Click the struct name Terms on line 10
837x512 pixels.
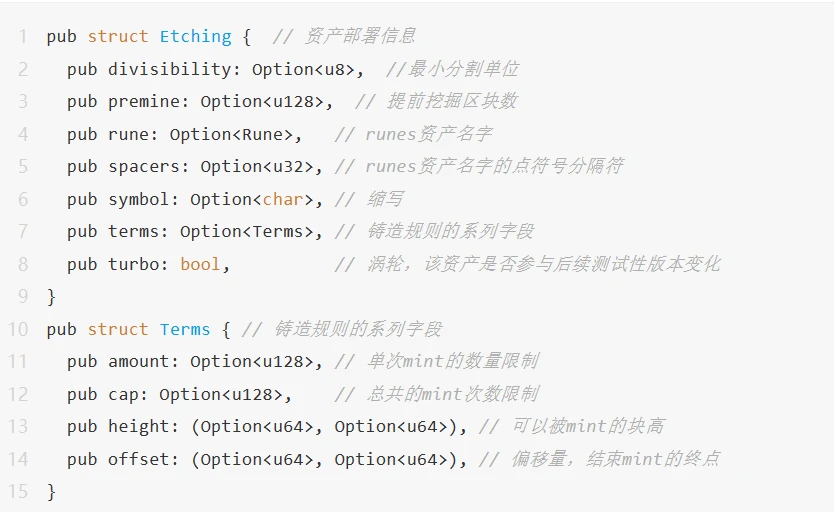click(185, 329)
